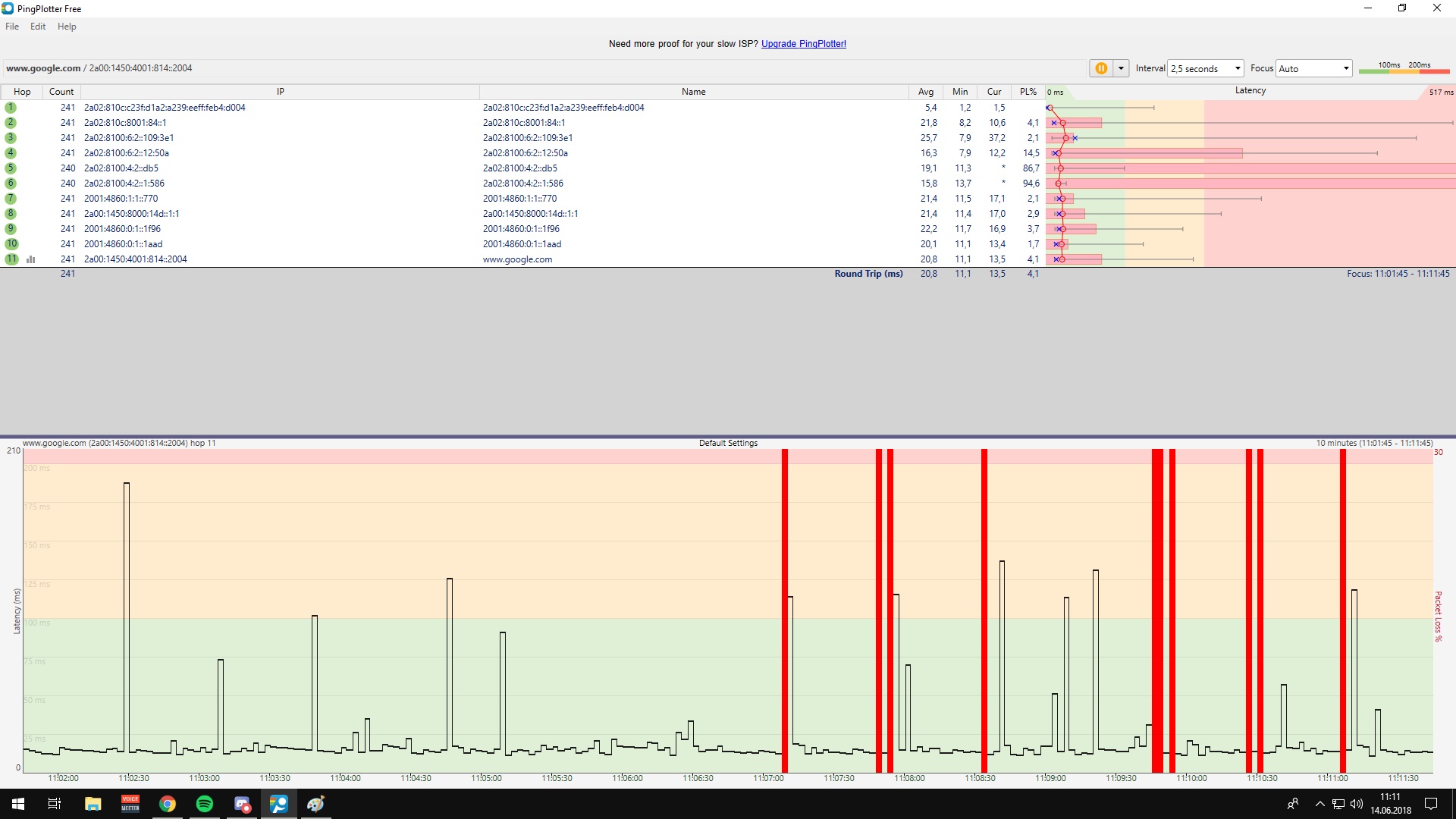
Task: Click the Cur column header
Action: click(x=994, y=92)
